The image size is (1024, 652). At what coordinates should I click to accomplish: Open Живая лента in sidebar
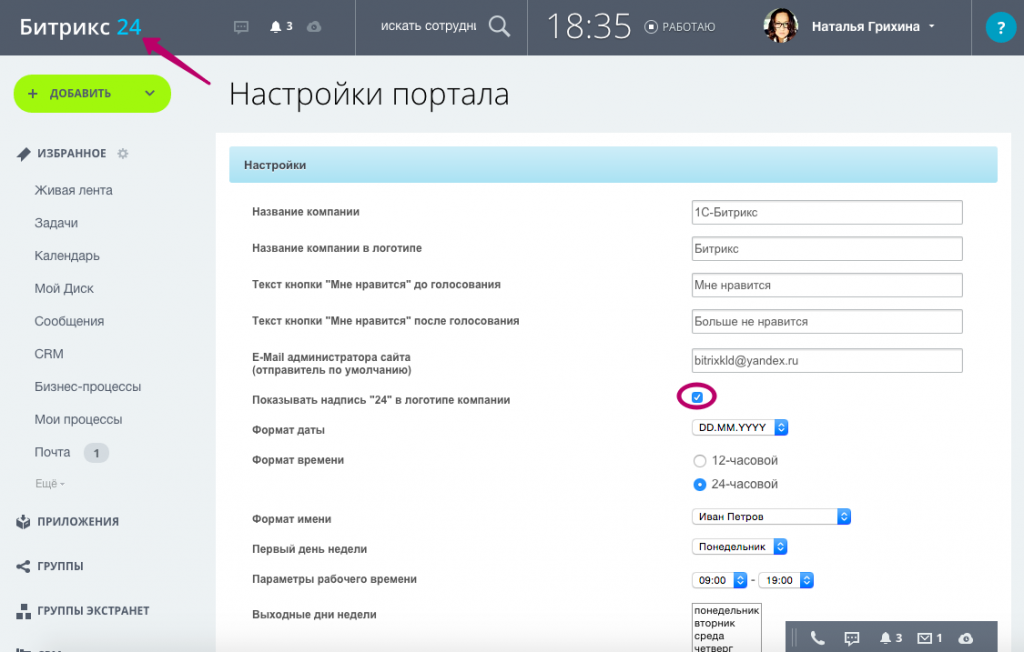(x=73, y=190)
